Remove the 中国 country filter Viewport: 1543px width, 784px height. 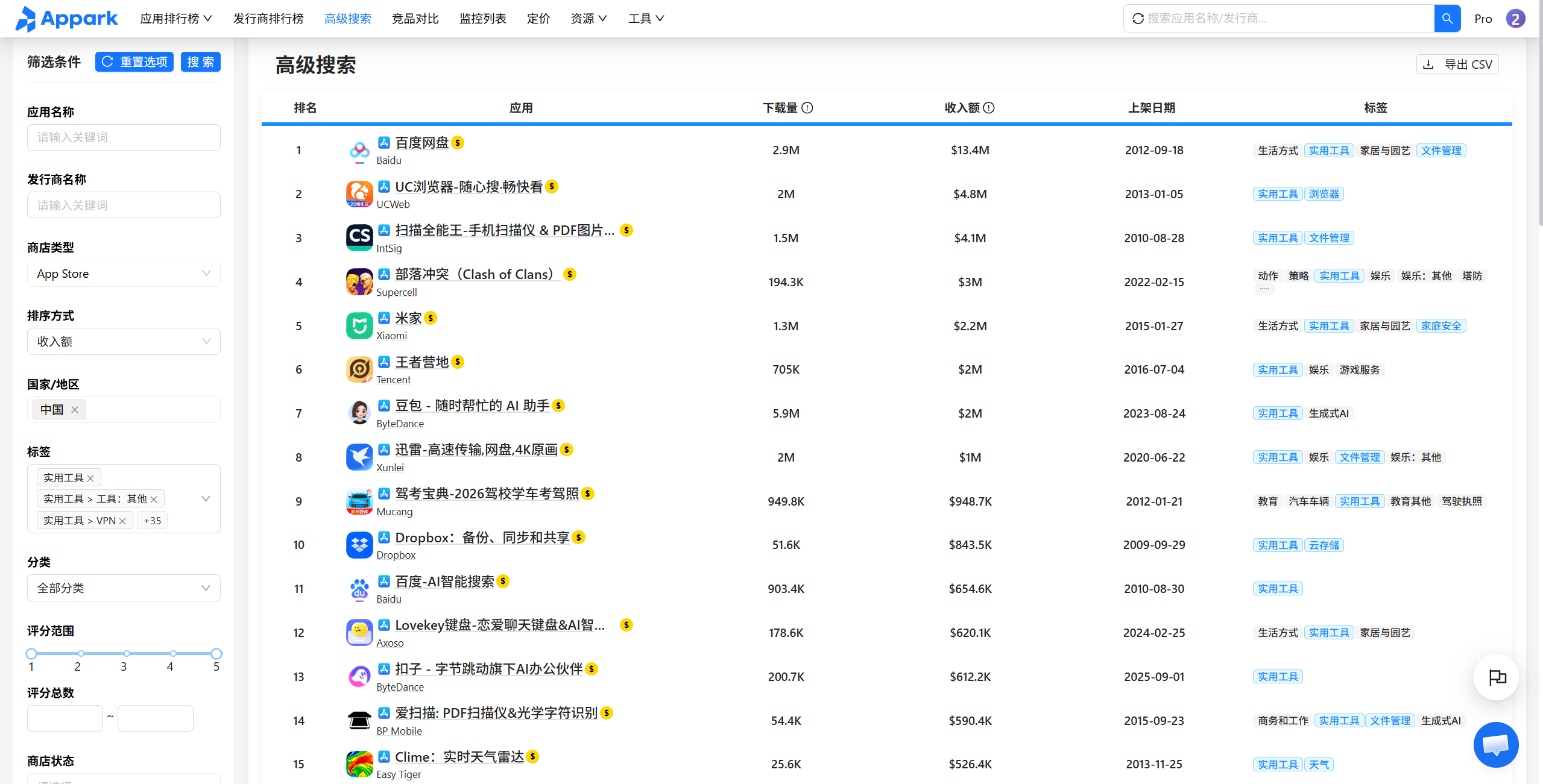[75, 410]
